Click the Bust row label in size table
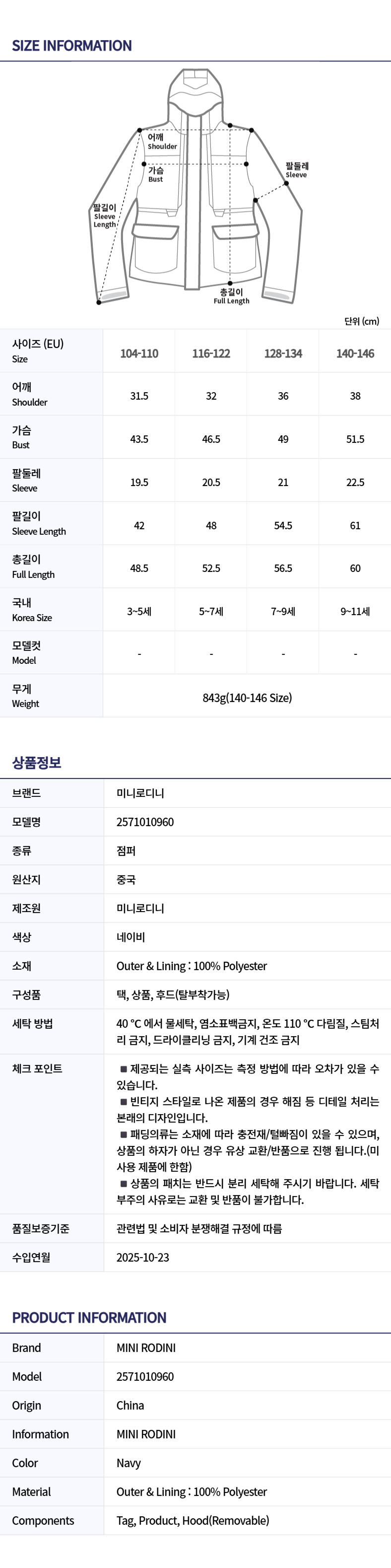 click(x=21, y=437)
